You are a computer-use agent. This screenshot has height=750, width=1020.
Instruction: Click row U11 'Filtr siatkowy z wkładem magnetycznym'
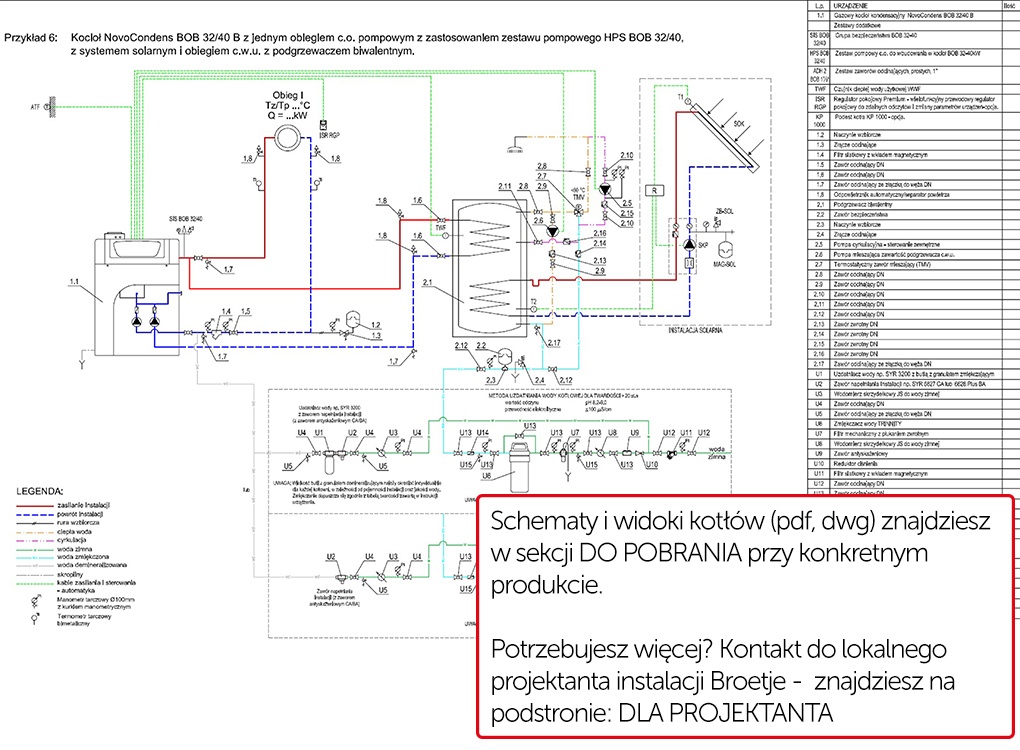click(x=912, y=474)
